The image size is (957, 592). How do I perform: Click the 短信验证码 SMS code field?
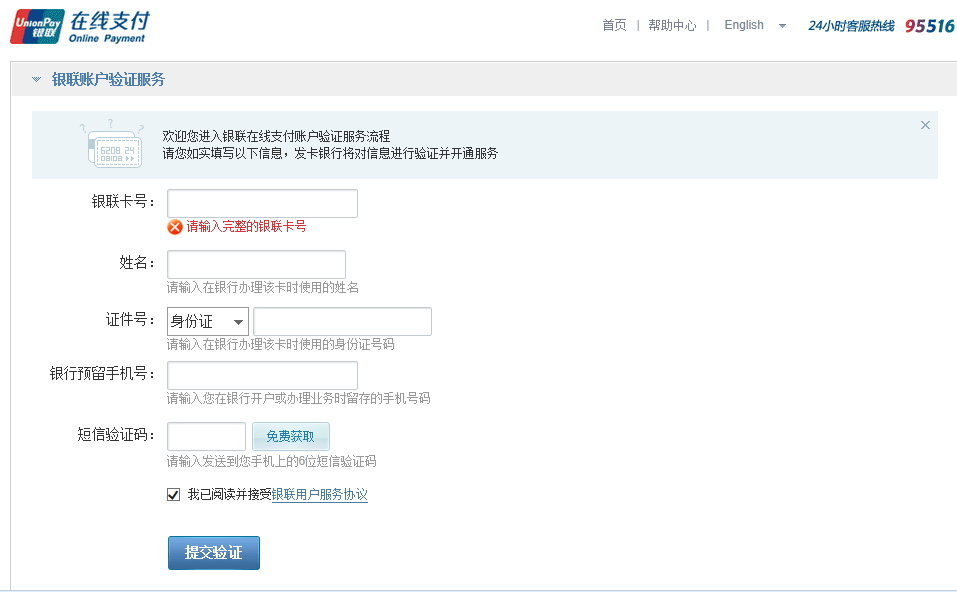click(206, 437)
